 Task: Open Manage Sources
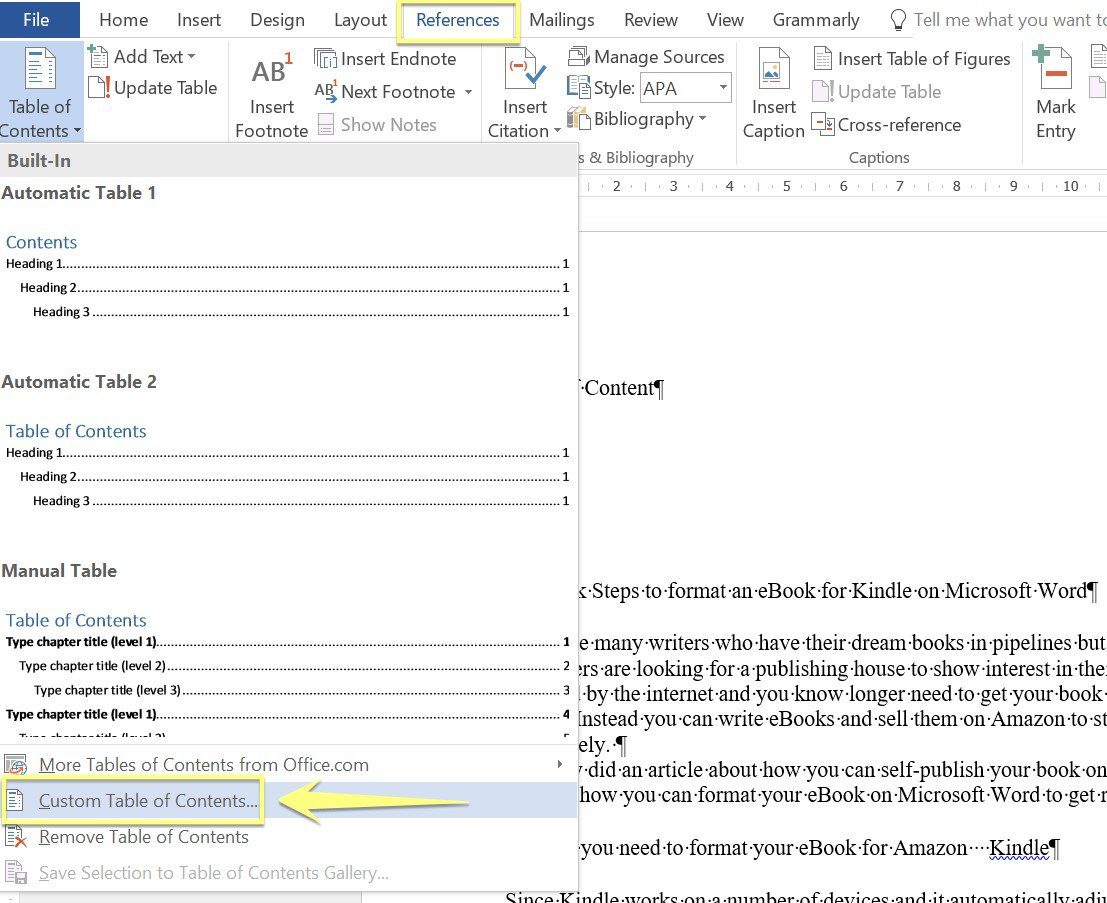click(x=646, y=57)
